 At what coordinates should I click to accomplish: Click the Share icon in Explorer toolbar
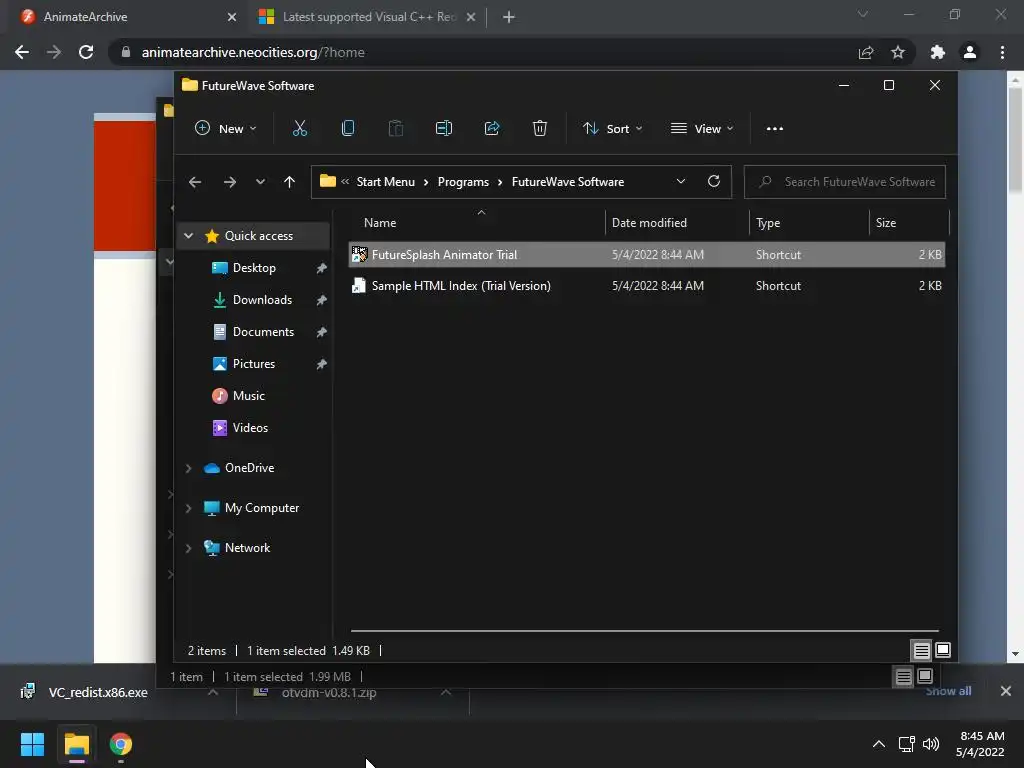coord(492,129)
